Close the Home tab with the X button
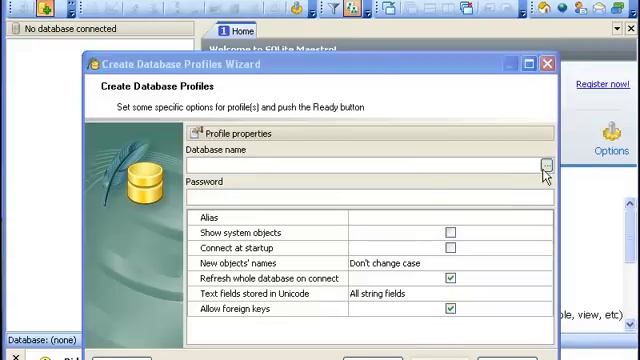This screenshot has width=640, height=360. (631, 29)
